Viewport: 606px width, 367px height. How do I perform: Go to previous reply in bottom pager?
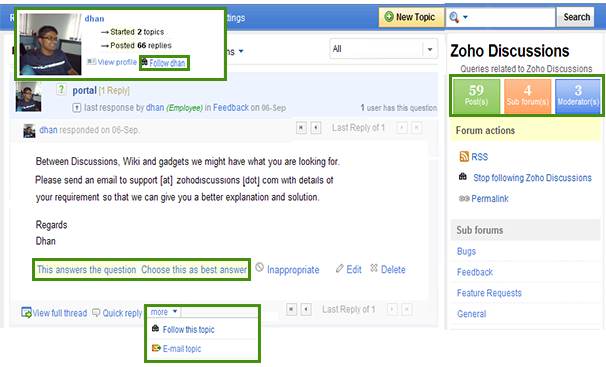(306, 309)
